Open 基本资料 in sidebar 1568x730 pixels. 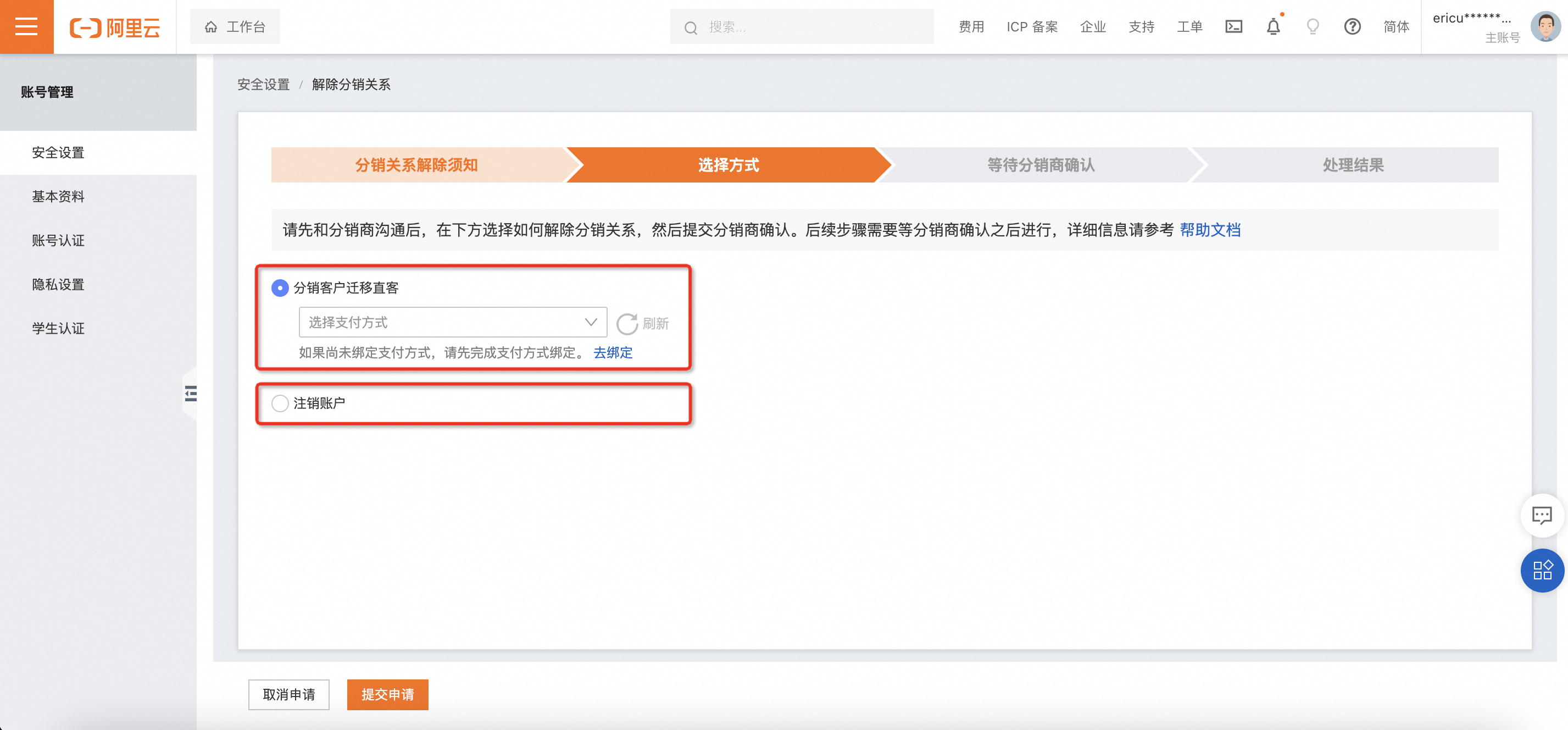(58, 197)
